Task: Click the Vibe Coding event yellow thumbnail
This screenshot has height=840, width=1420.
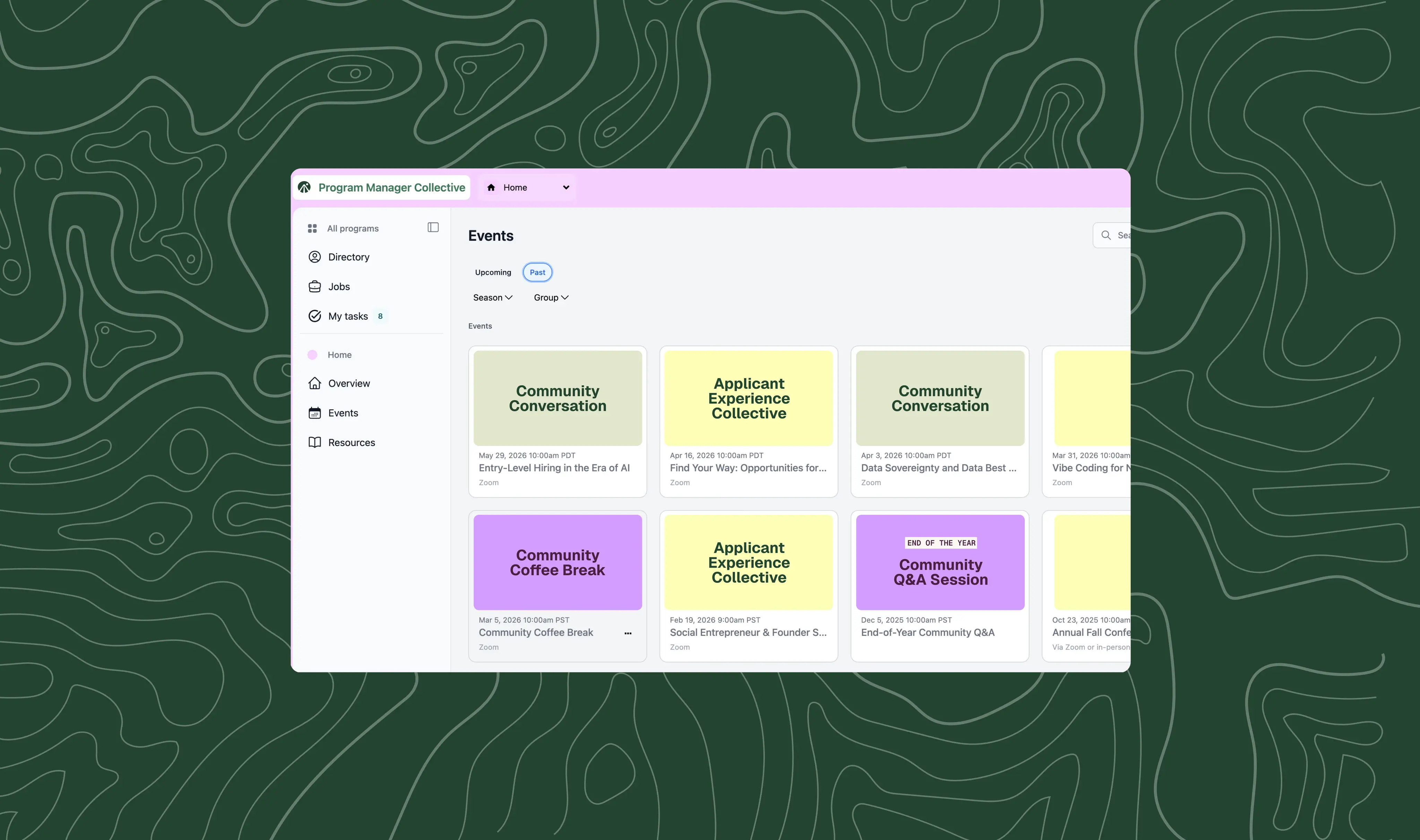Action: [x=1092, y=398]
